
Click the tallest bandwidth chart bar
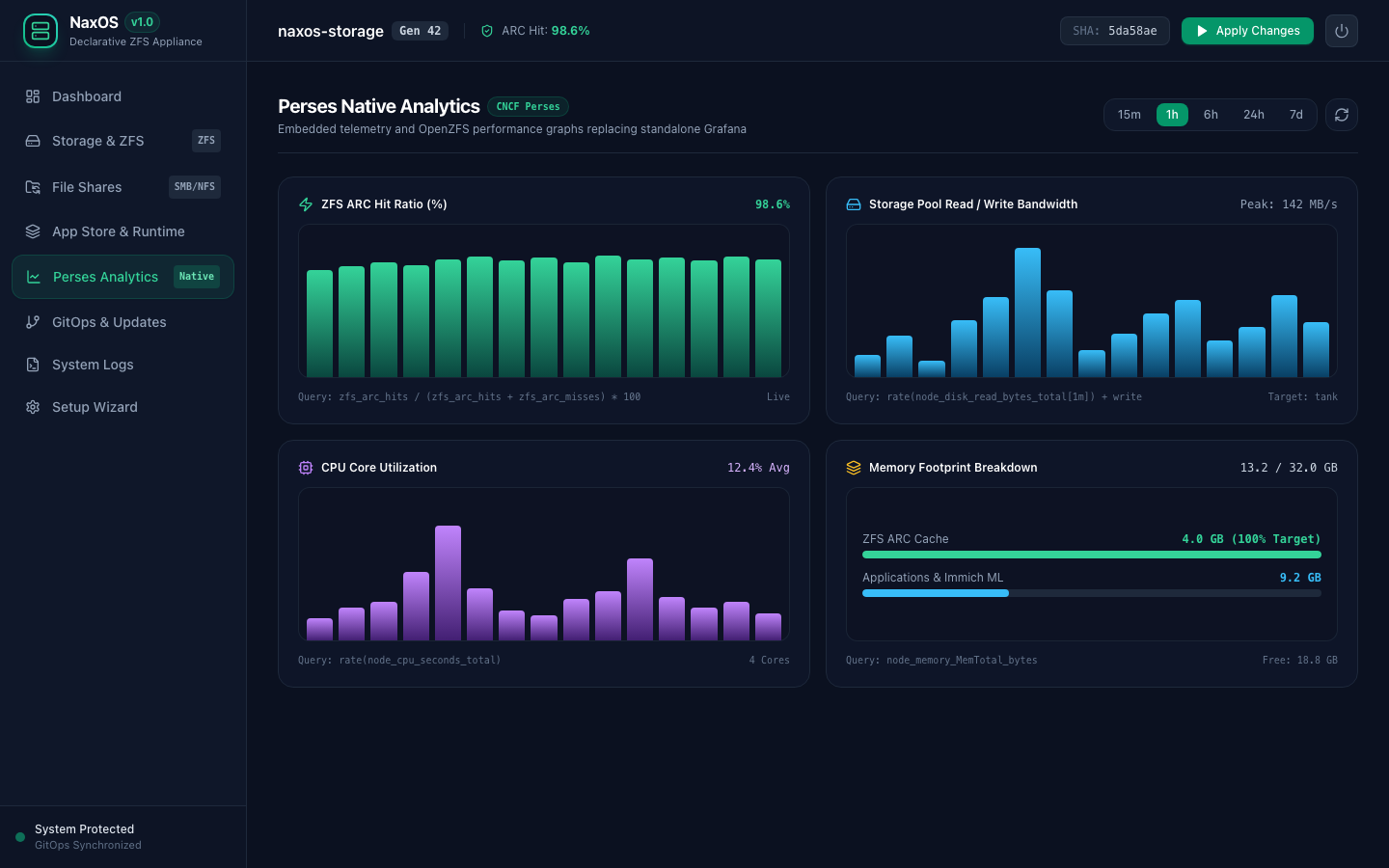[x=1027, y=312]
